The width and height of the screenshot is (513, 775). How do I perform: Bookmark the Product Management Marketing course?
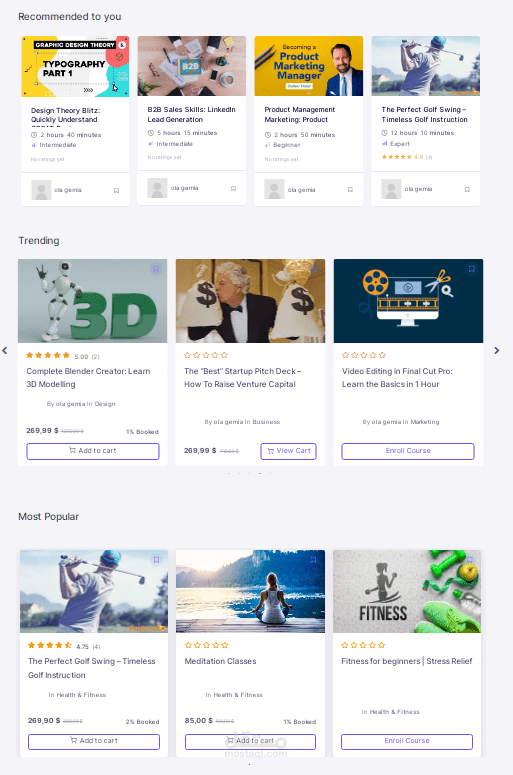click(350, 190)
